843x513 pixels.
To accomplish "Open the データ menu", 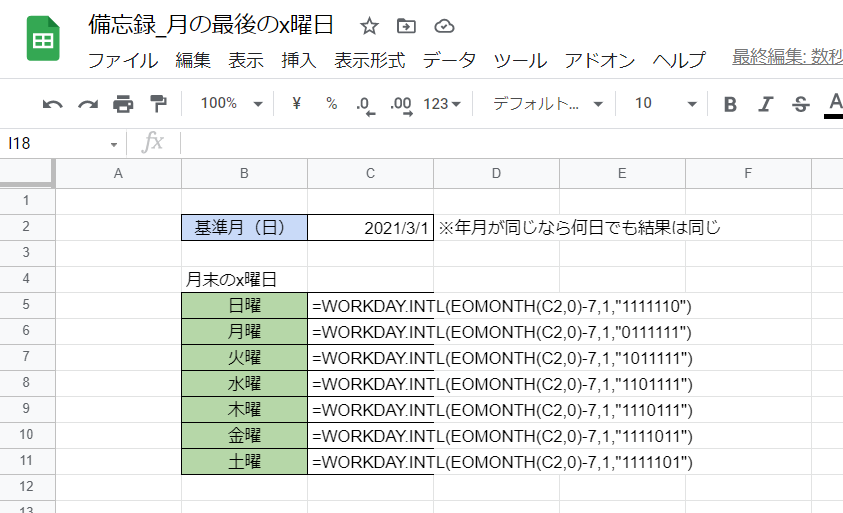I will (x=449, y=60).
